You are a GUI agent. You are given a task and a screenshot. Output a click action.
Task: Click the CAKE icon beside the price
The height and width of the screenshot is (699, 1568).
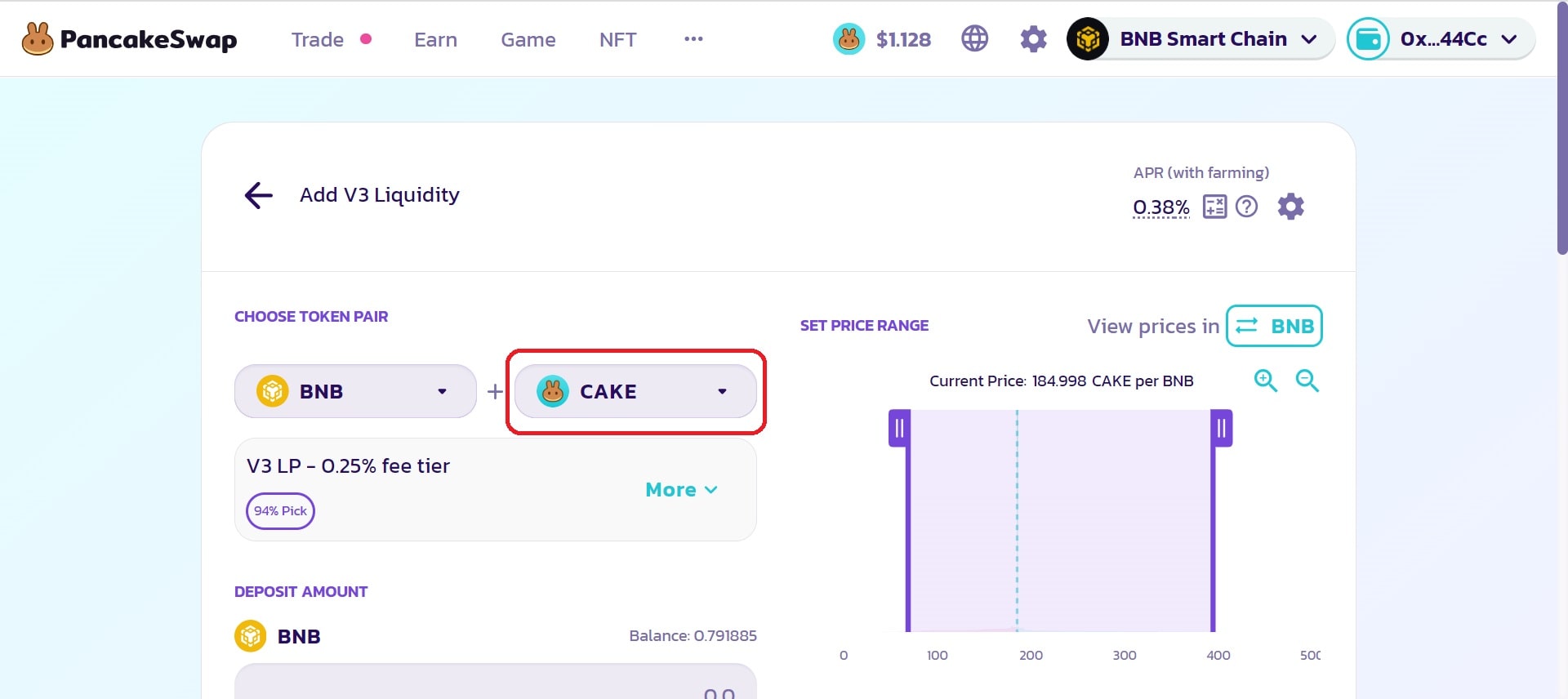849,38
